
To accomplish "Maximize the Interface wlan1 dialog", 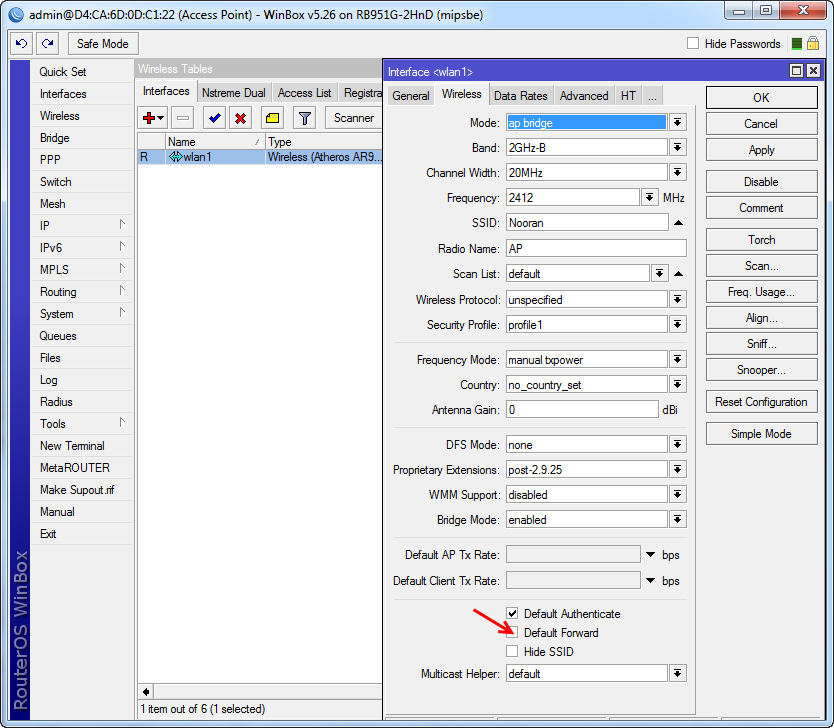I will pyautogui.click(x=796, y=71).
